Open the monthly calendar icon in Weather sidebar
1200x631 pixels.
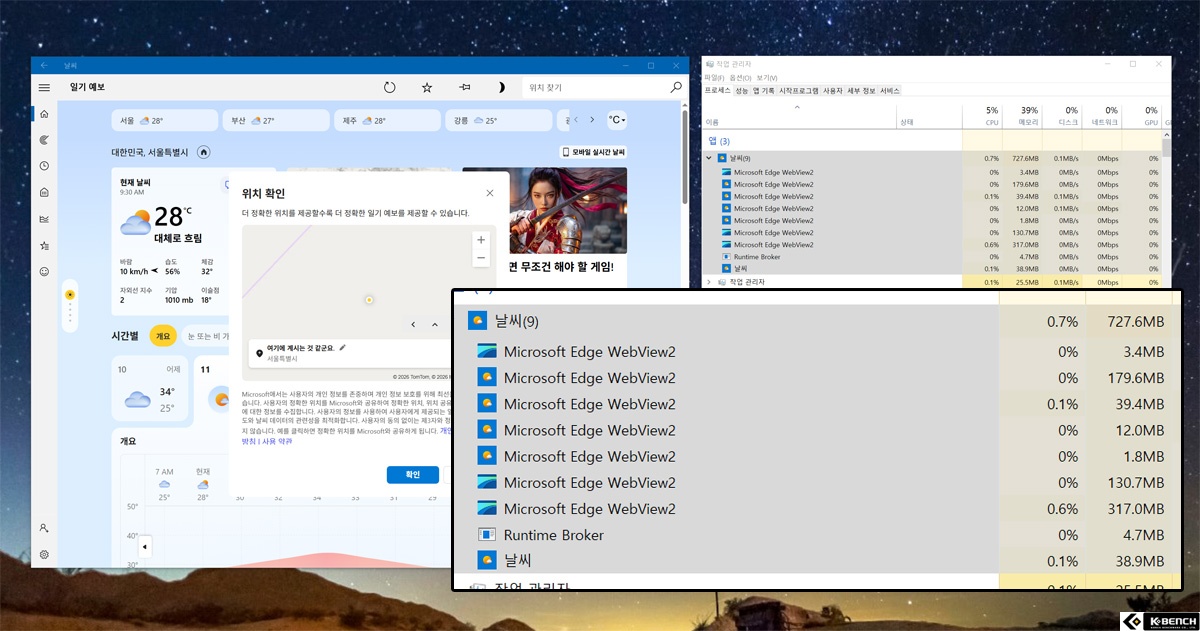coord(44,192)
